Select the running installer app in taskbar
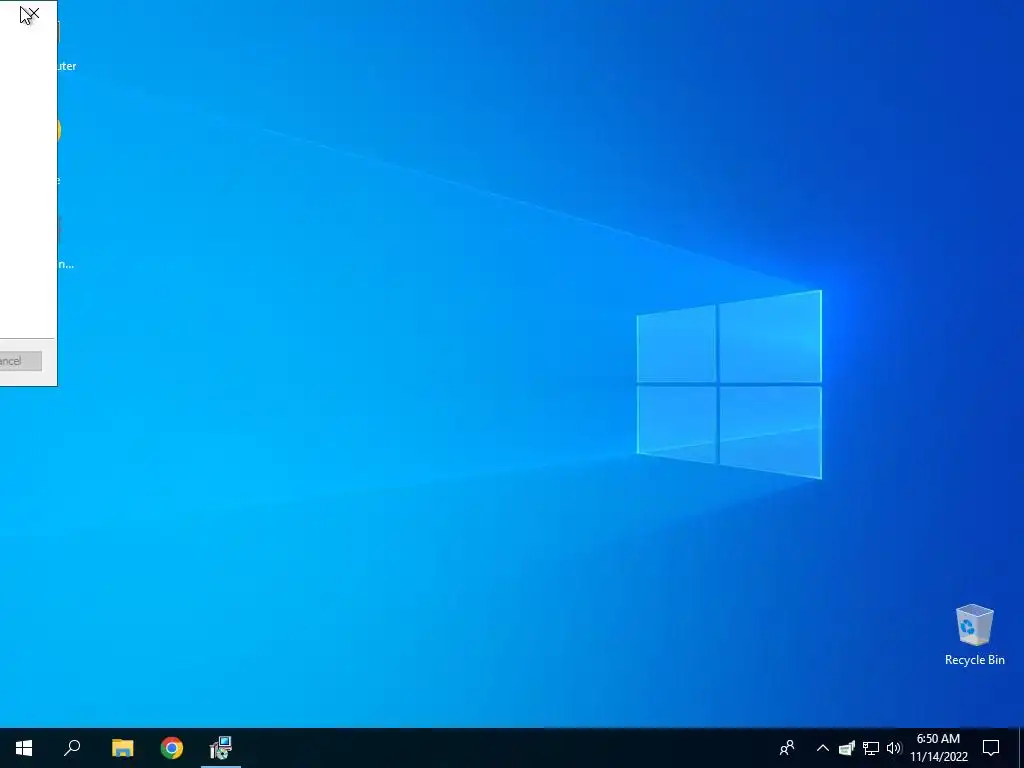Image resolution: width=1024 pixels, height=768 pixels. click(x=221, y=748)
